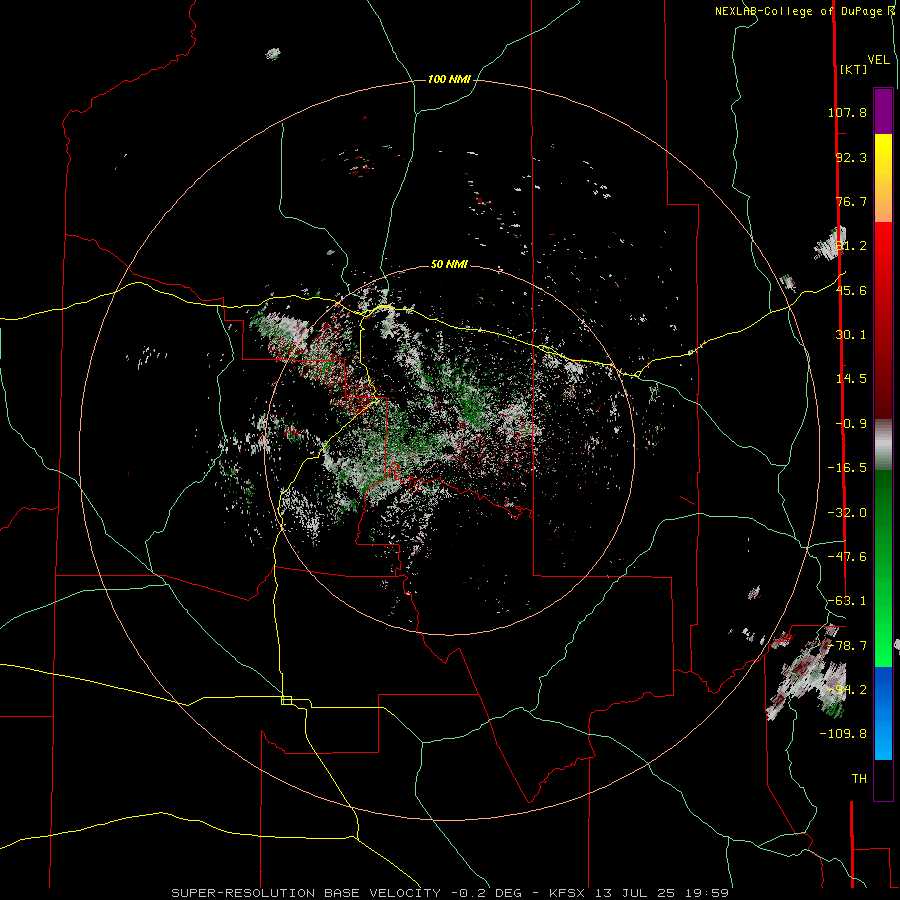Click the -47.6 legend value
The image size is (900, 900).
tap(847, 557)
